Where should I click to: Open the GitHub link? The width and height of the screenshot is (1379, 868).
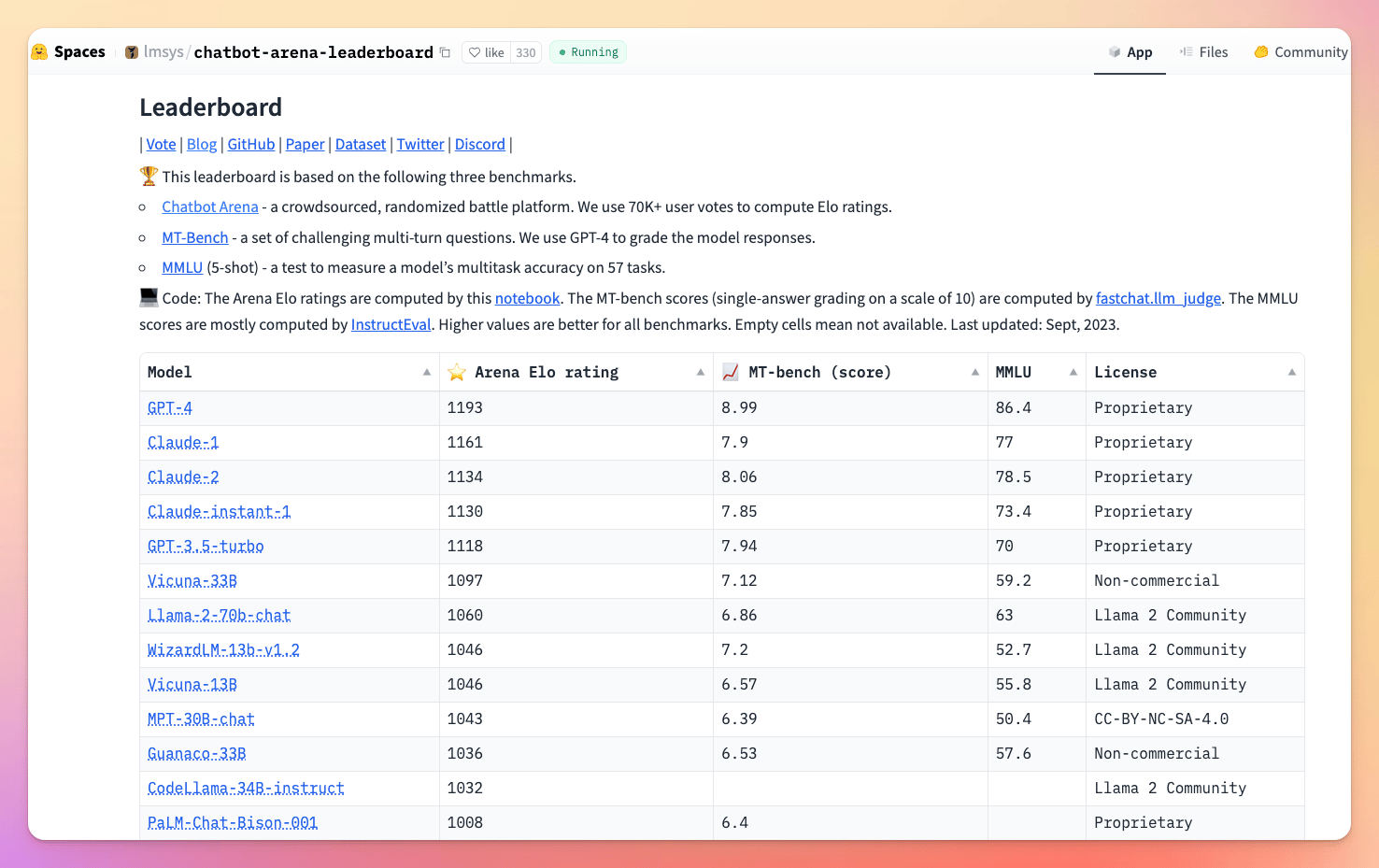click(x=251, y=144)
